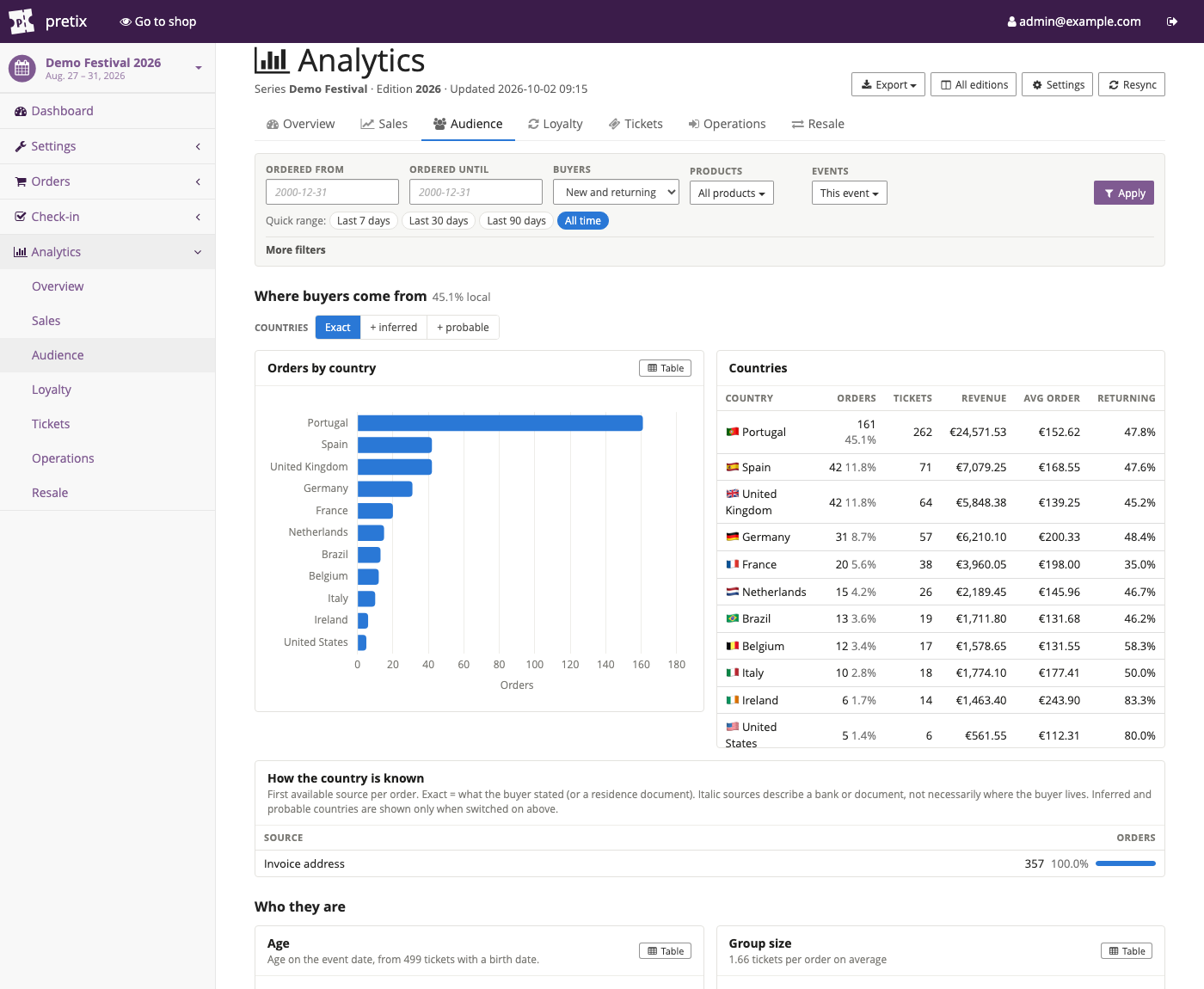Open the Buyers New and returning select

pyautogui.click(x=616, y=192)
